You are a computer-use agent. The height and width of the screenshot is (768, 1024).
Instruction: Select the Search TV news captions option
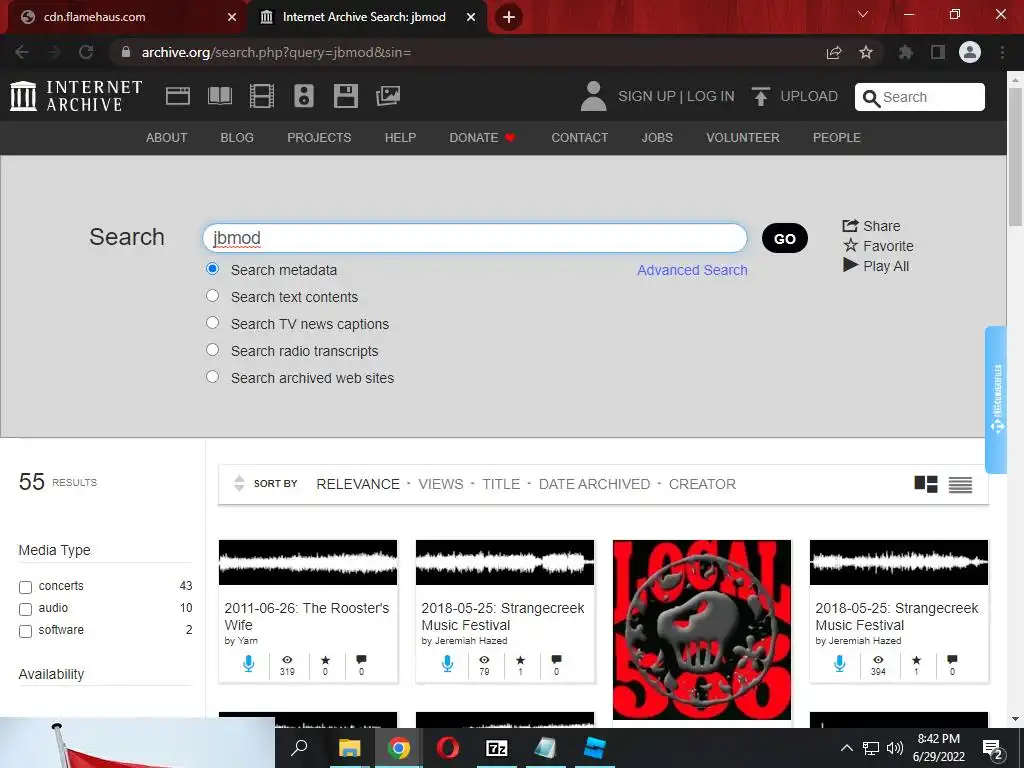(212, 323)
